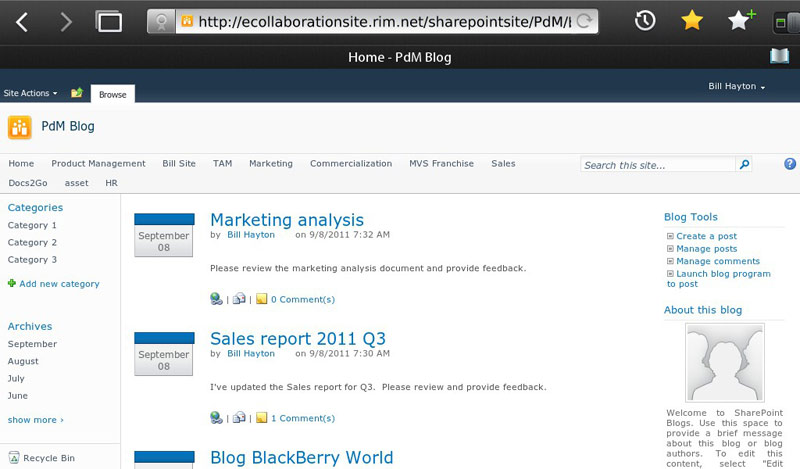The width and height of the screenshot is (800, 469).
Task: Open the September archive
Action: pos(32,344)
